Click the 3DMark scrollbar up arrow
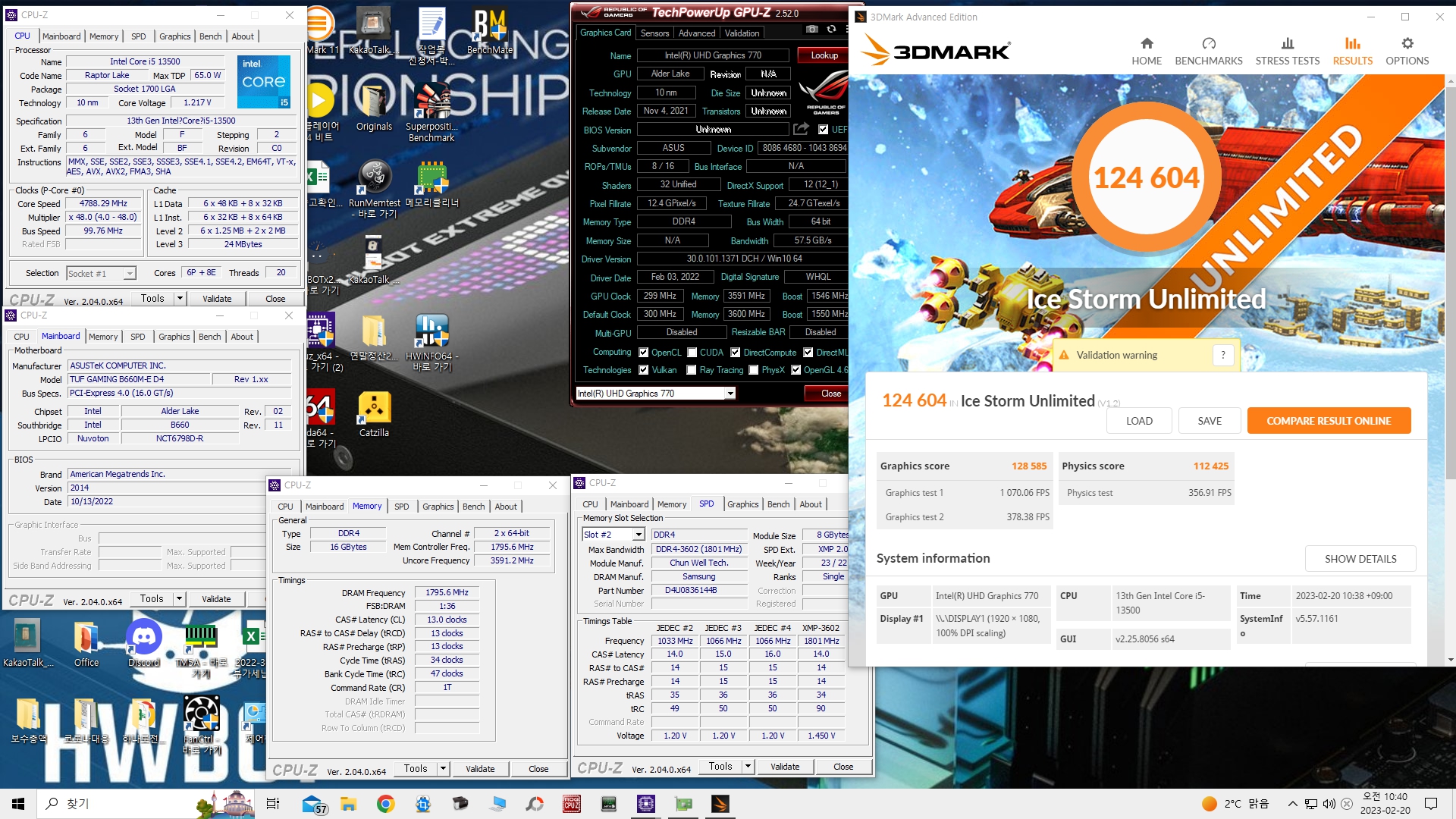 [x=1450, y=80]
